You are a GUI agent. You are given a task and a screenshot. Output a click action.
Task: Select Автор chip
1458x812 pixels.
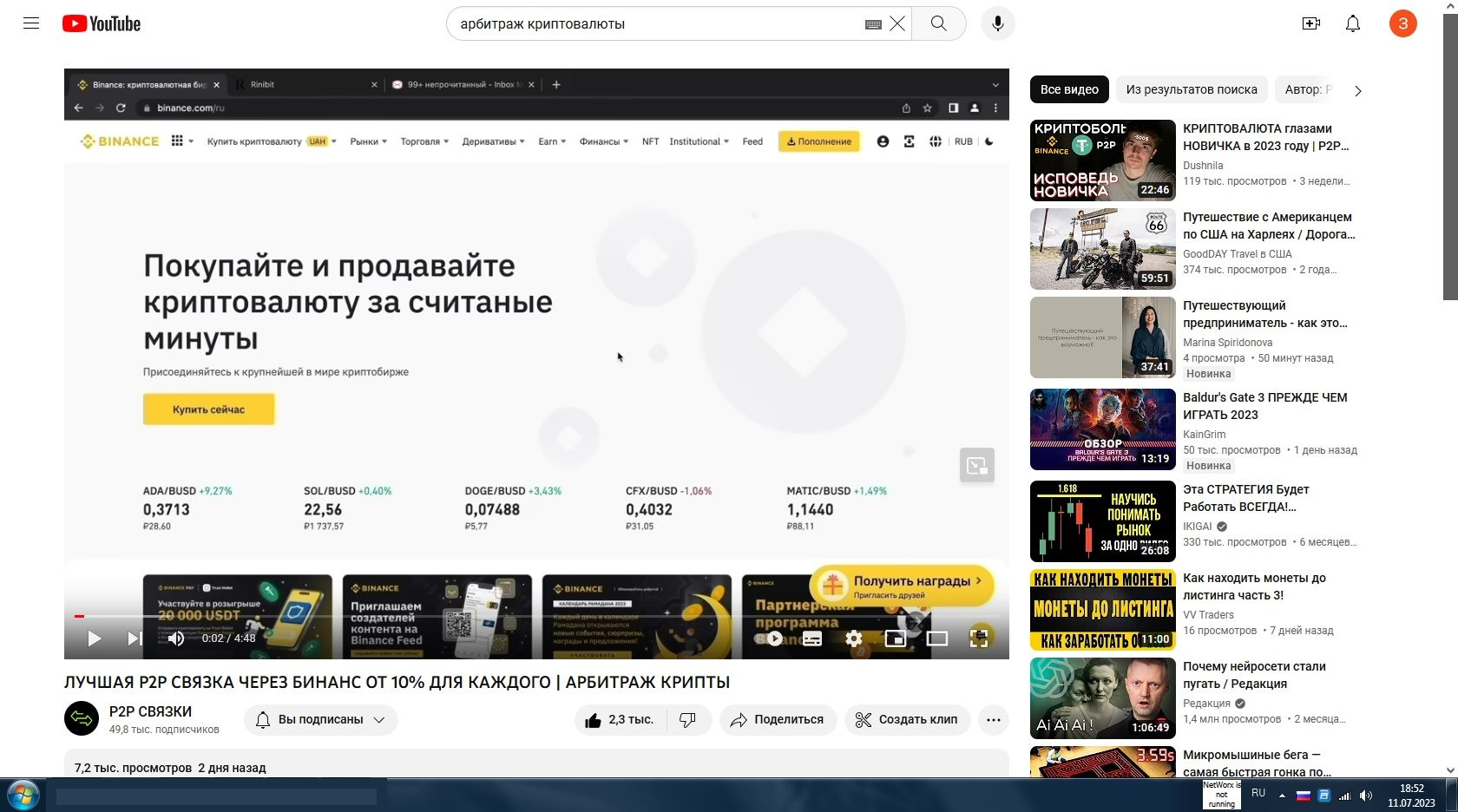point(1306,89)
